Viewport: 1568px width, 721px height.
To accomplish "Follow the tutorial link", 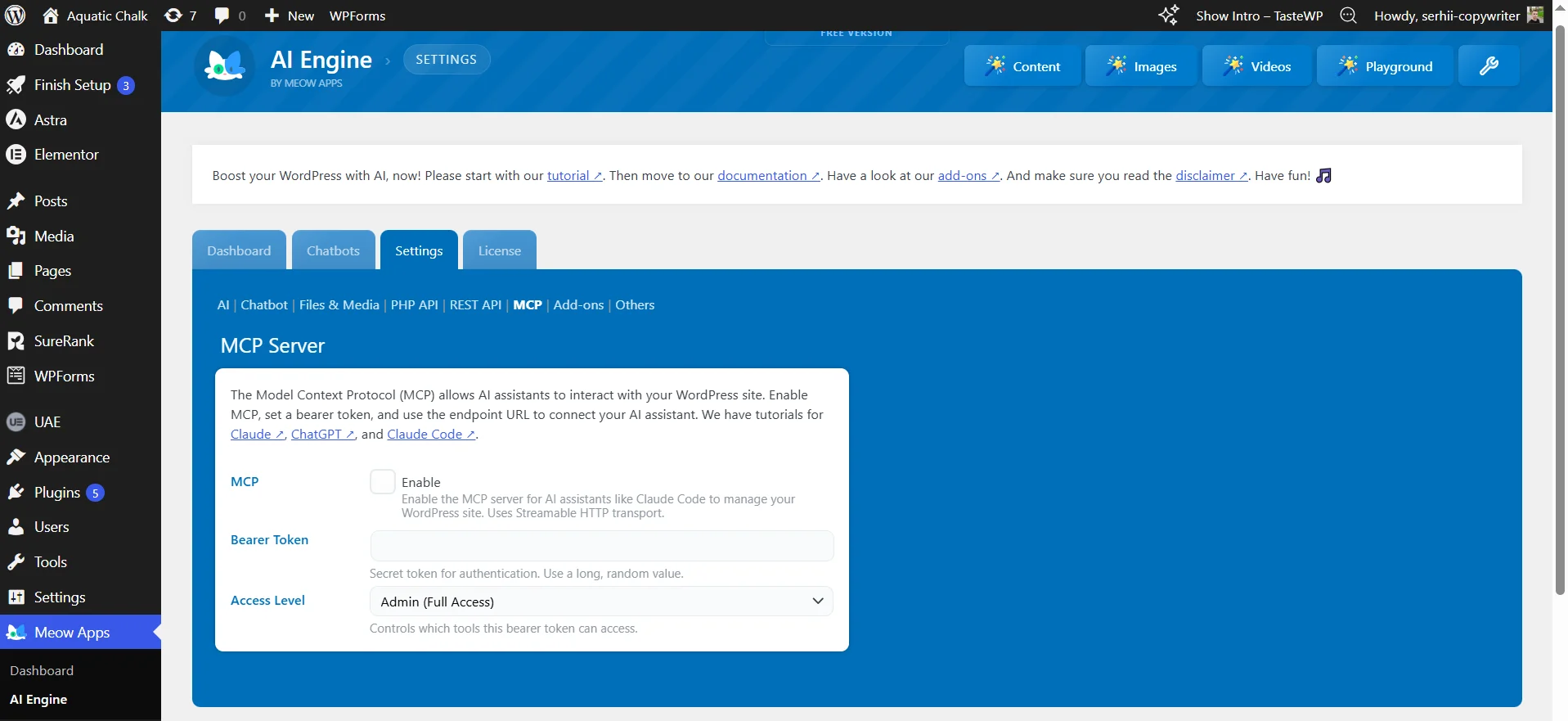I will pyautogui.click(x=574, y=176).
